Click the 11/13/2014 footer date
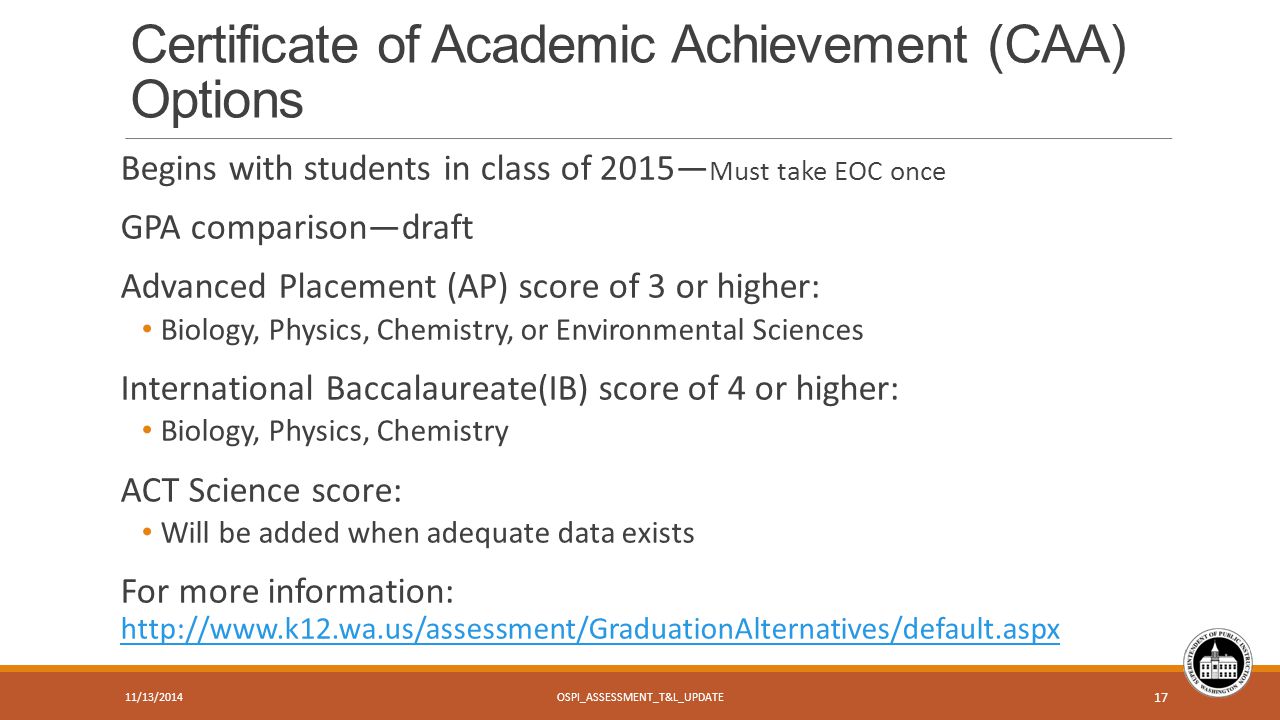The image size is (1280, 720). (x=146, y=697)
